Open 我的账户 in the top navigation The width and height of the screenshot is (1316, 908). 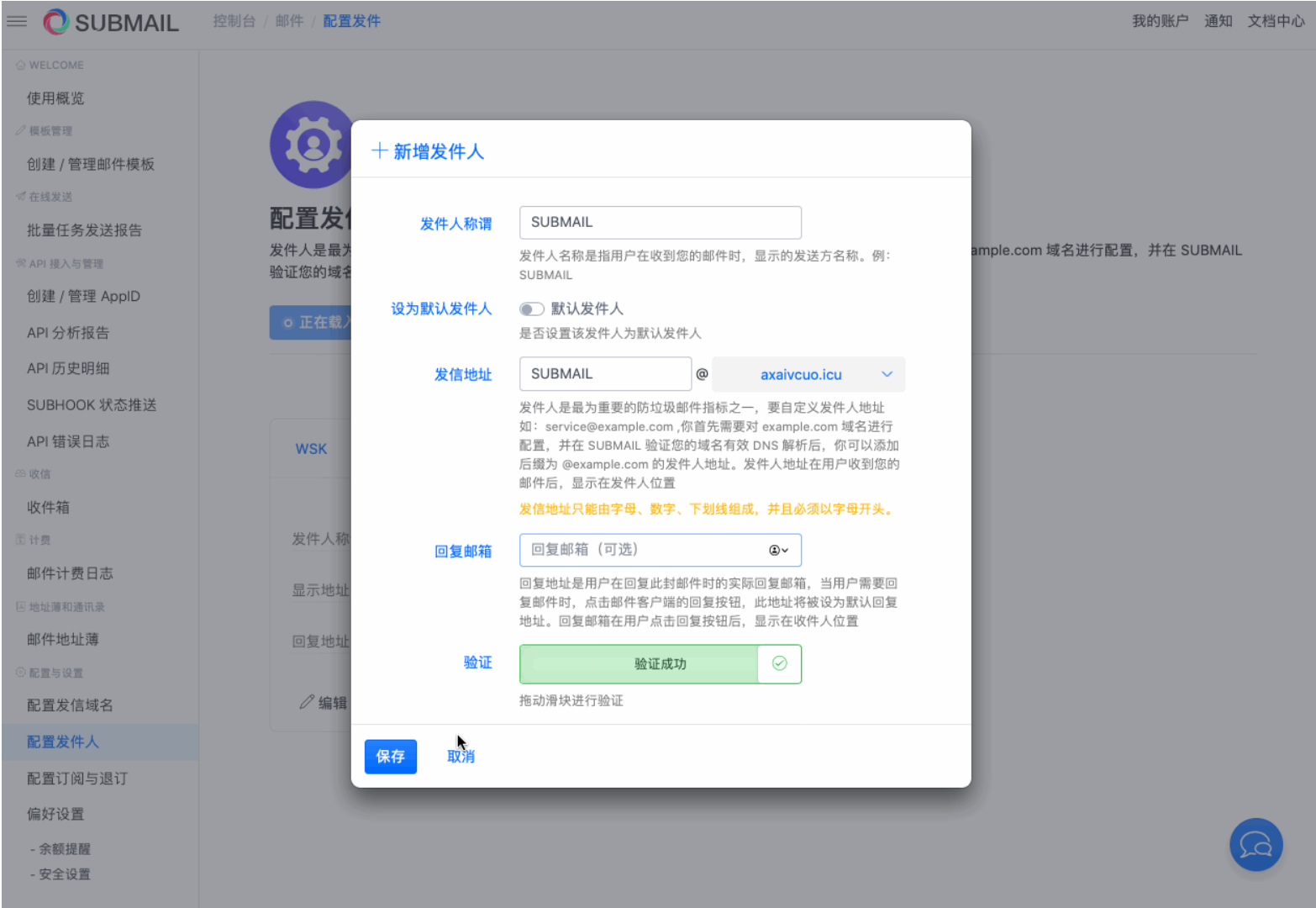coord(1159,21)
